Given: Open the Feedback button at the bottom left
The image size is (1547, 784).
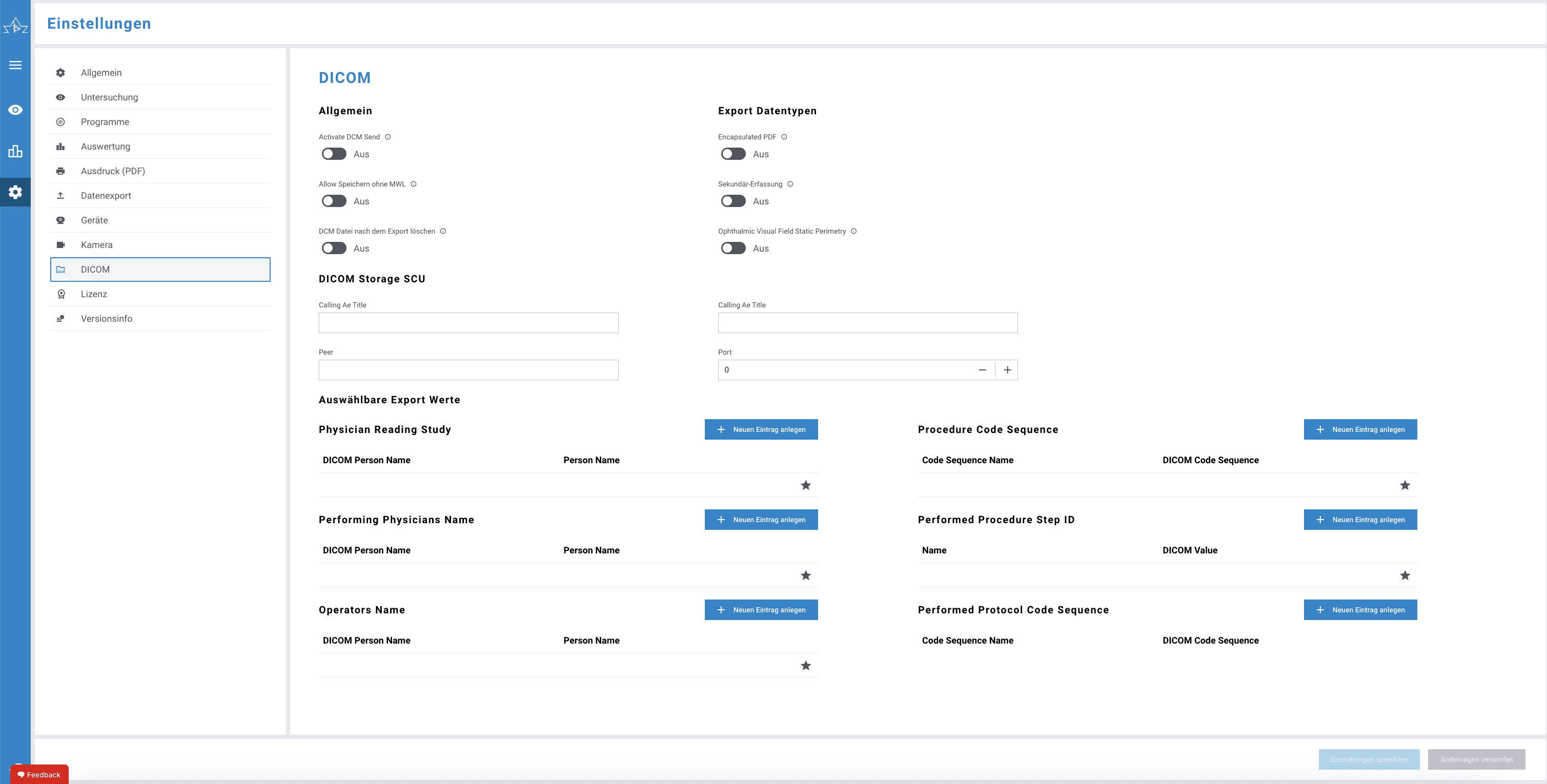Looking at the screenshot, I should point(39,774).
